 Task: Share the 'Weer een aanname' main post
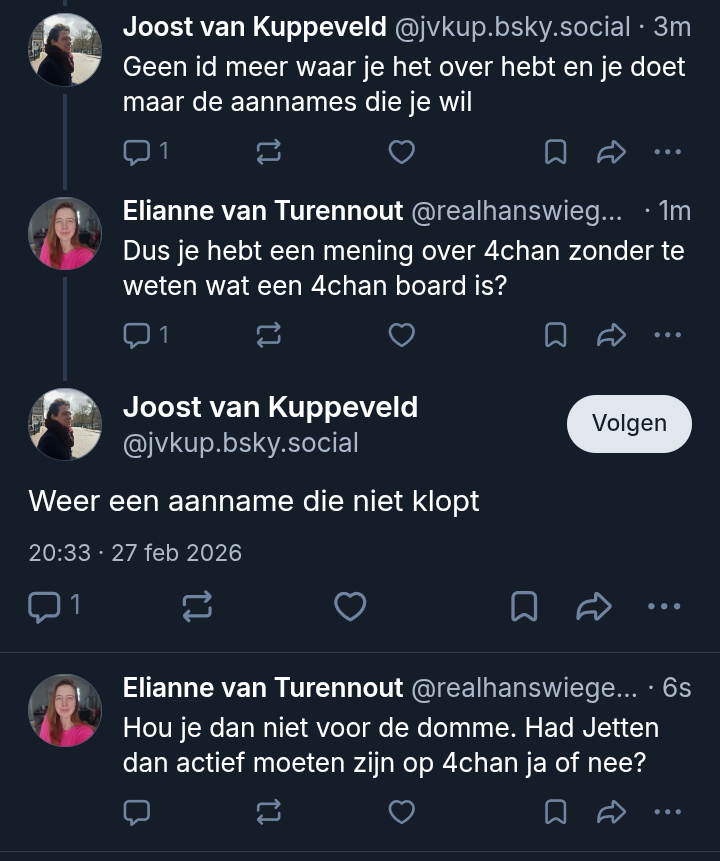594,606
